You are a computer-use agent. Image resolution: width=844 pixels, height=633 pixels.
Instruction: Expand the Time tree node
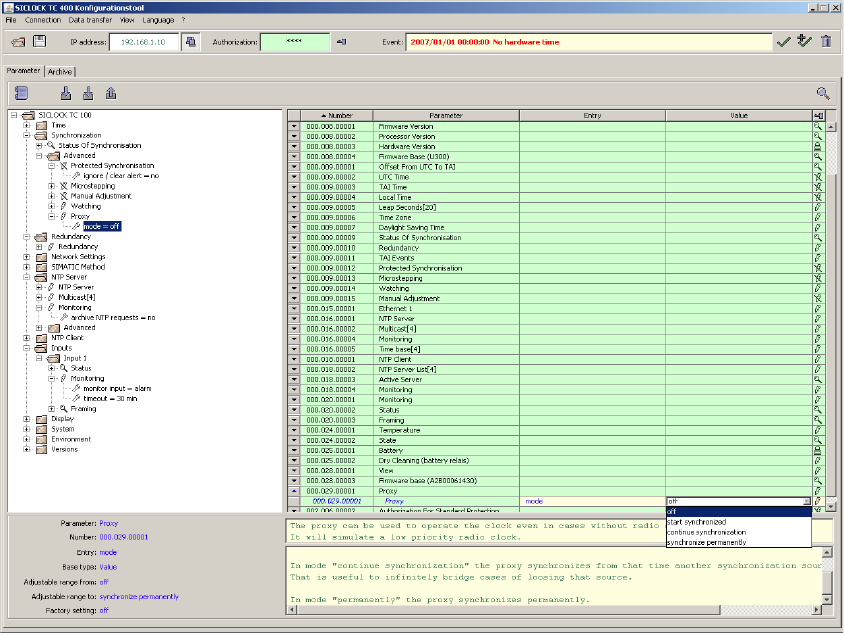27,125
